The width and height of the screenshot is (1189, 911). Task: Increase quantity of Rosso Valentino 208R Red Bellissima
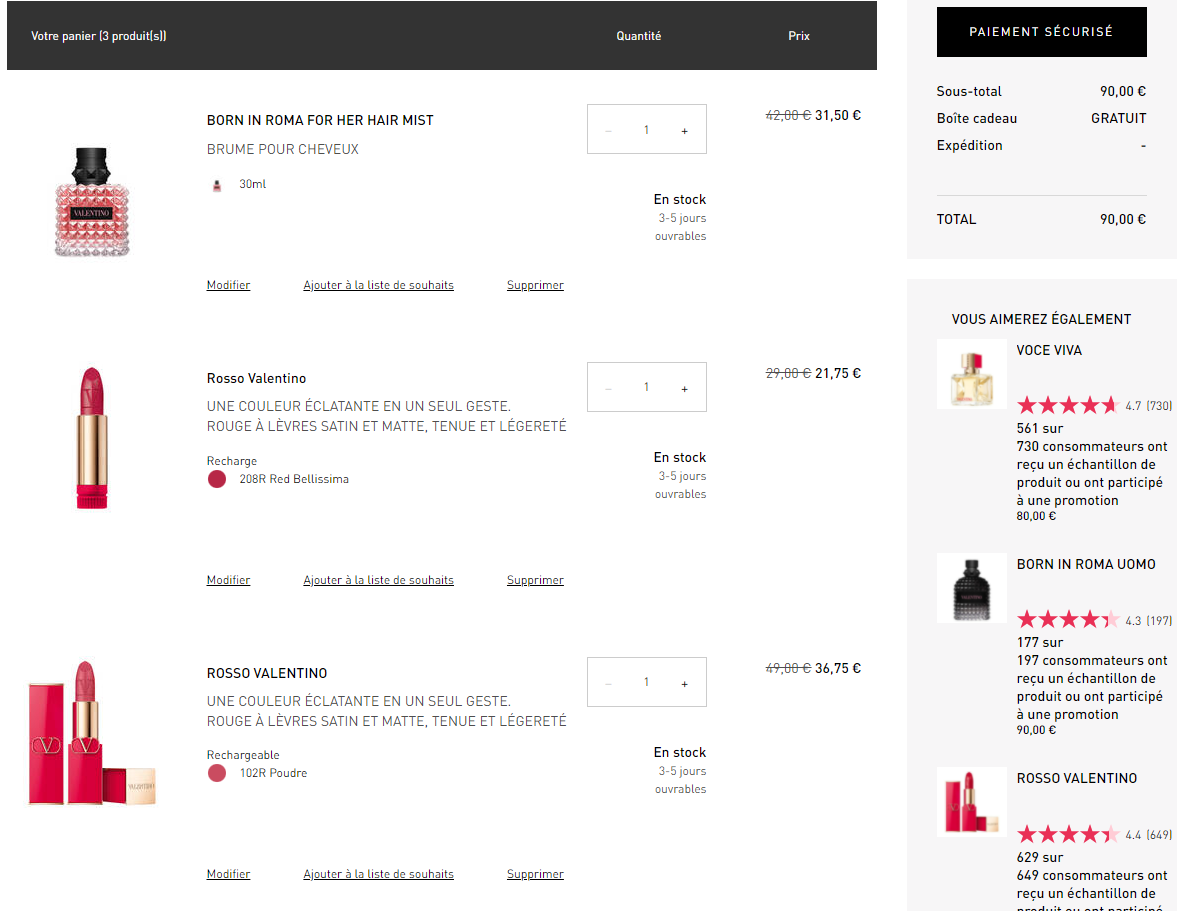pyautogui.click(x=684, y=388)
